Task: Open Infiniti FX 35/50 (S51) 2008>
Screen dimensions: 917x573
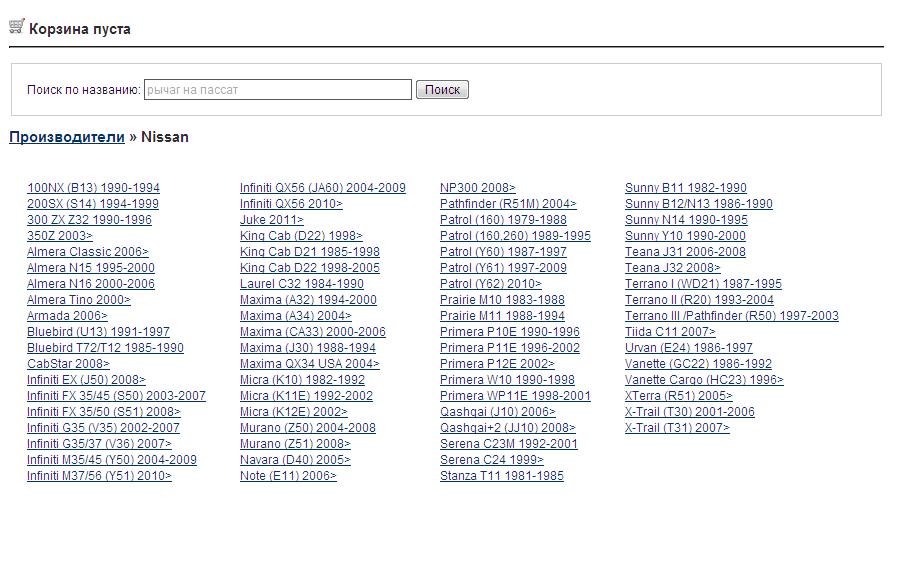Action: [104, 412]
